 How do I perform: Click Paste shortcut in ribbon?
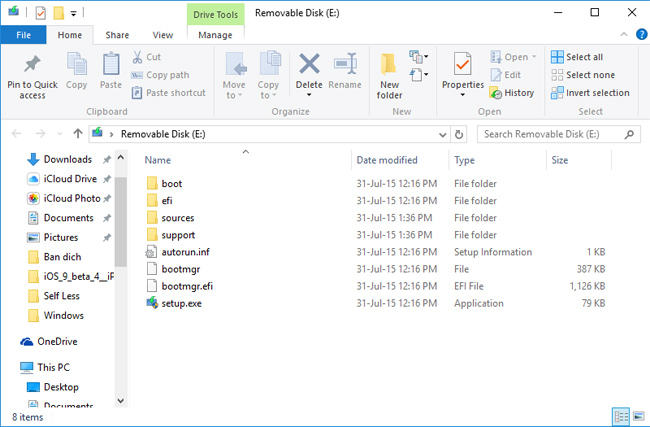click(168, 92)
